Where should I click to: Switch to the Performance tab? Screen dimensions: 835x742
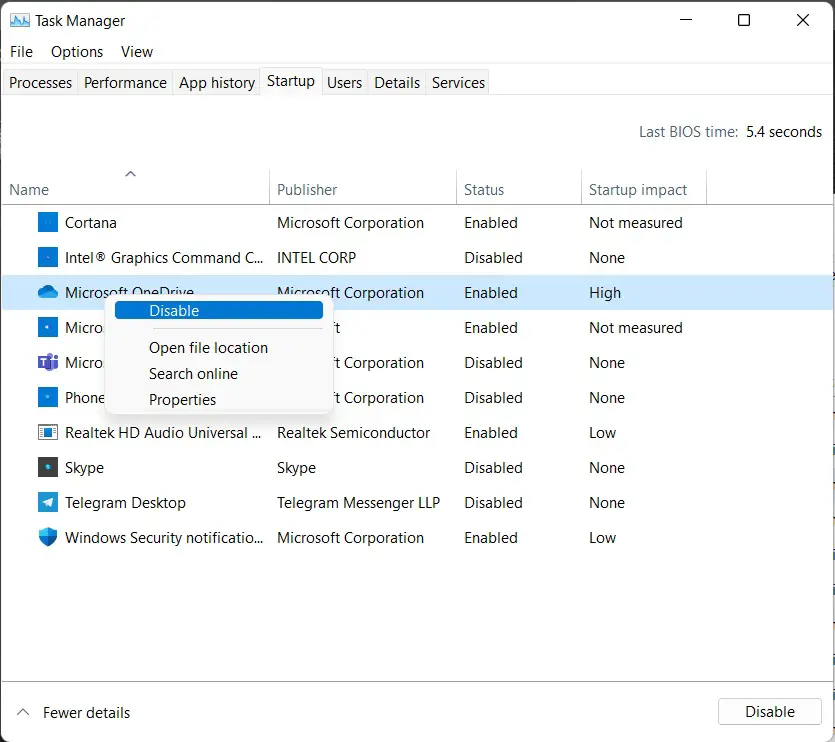pyautogui.click(x=125, y=83)
